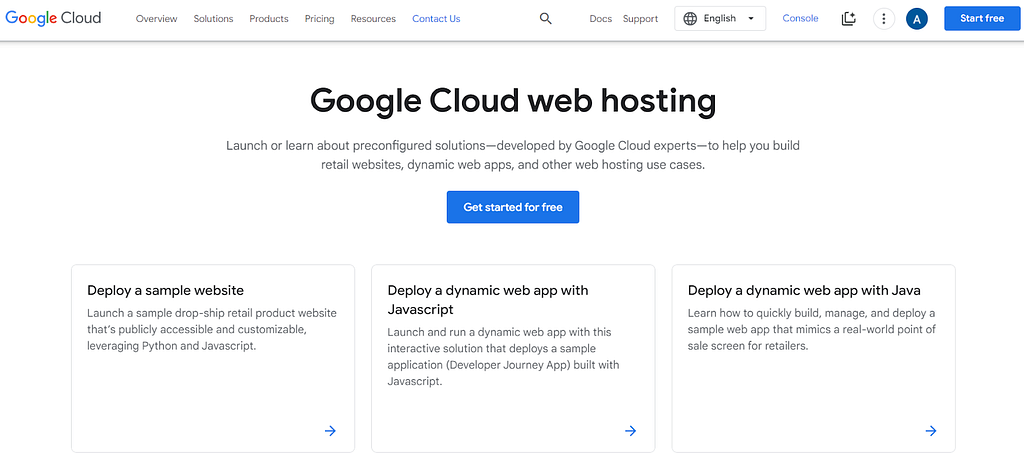Click arrow on Javascript web app card

click(x=630, y=431)
